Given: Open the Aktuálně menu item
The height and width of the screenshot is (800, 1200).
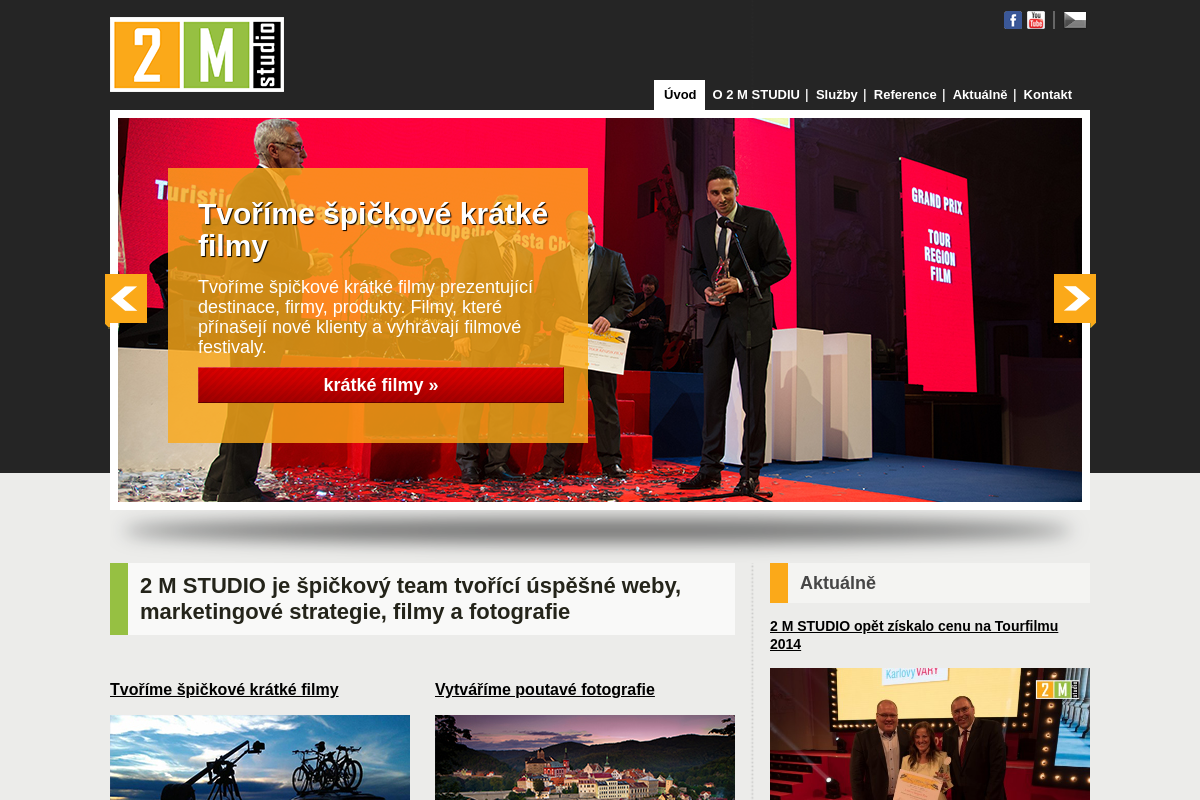Looking at the screenshot, I should click(x=980, y=95).
